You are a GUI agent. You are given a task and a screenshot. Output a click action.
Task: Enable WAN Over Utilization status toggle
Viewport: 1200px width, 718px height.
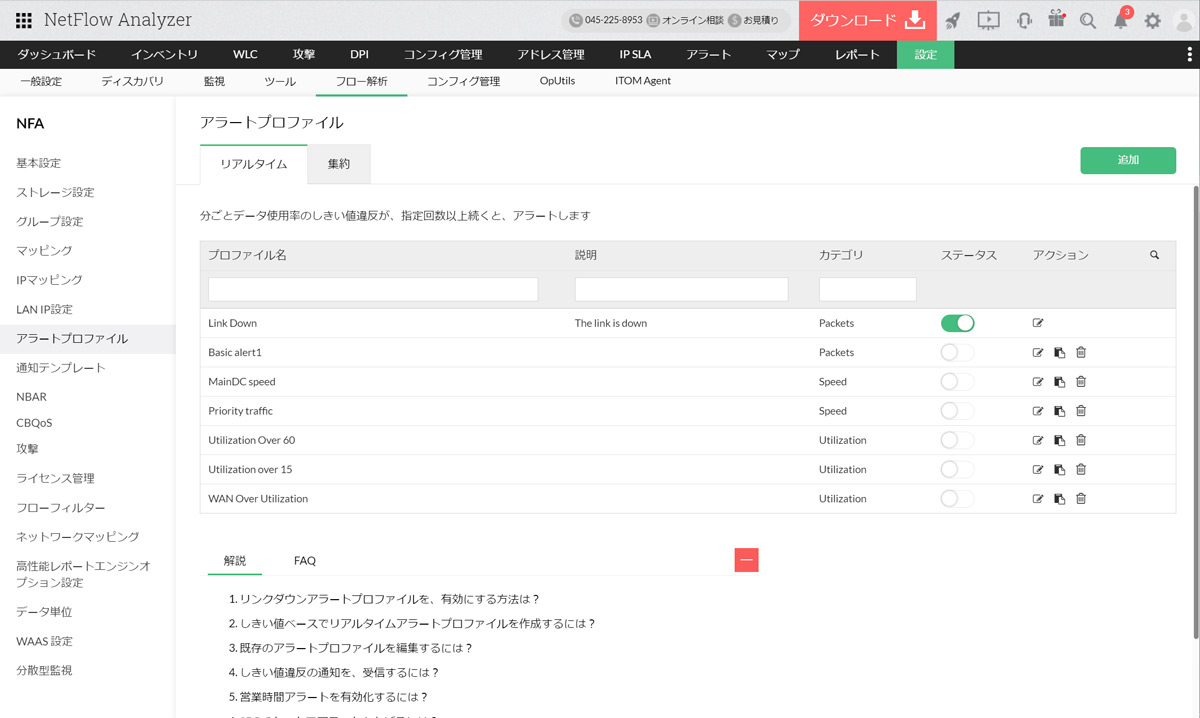pos(957,499)
